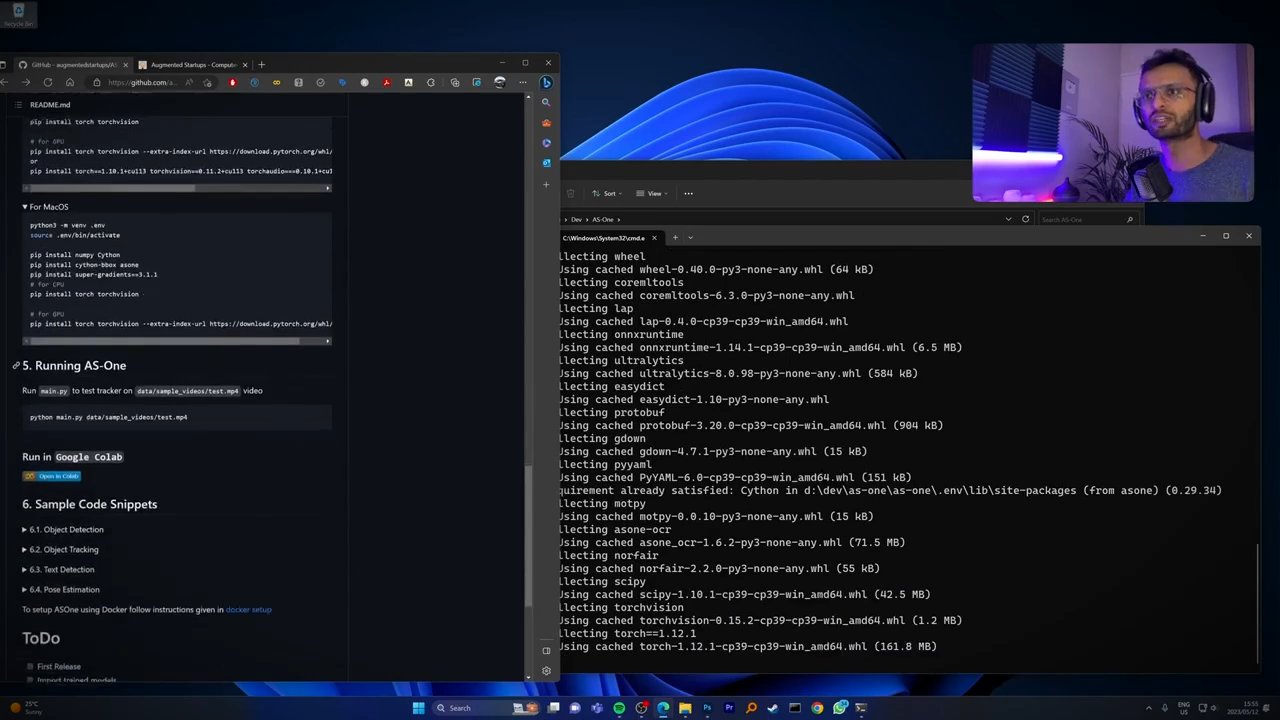The width and height of the screenshot is (1280, 720).
Task: Add a new terminal tab
Action: [x=675, y=237]
